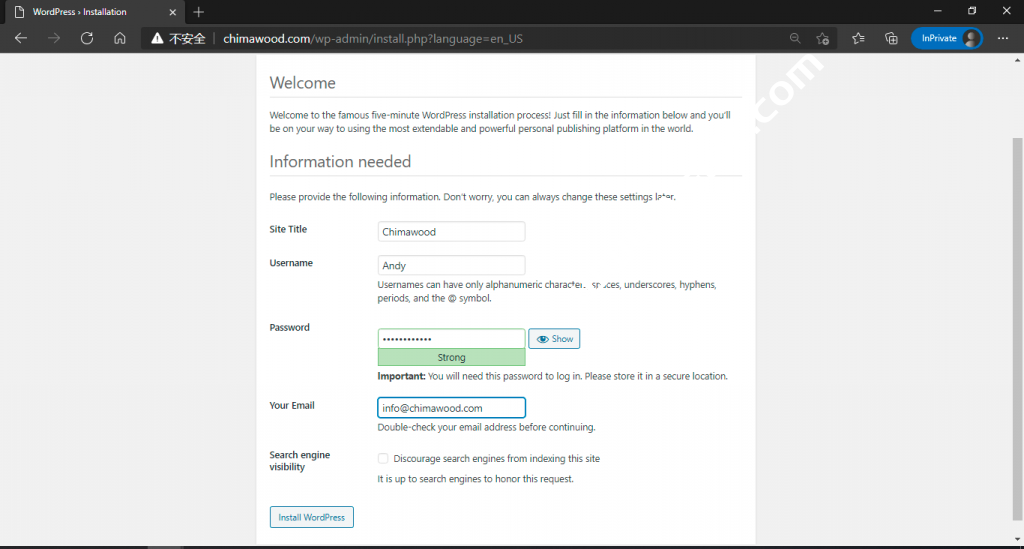Click the browser Back arrow
Image resolution: width=1024 pixels, height=549 pixels.
coord(21,38)
